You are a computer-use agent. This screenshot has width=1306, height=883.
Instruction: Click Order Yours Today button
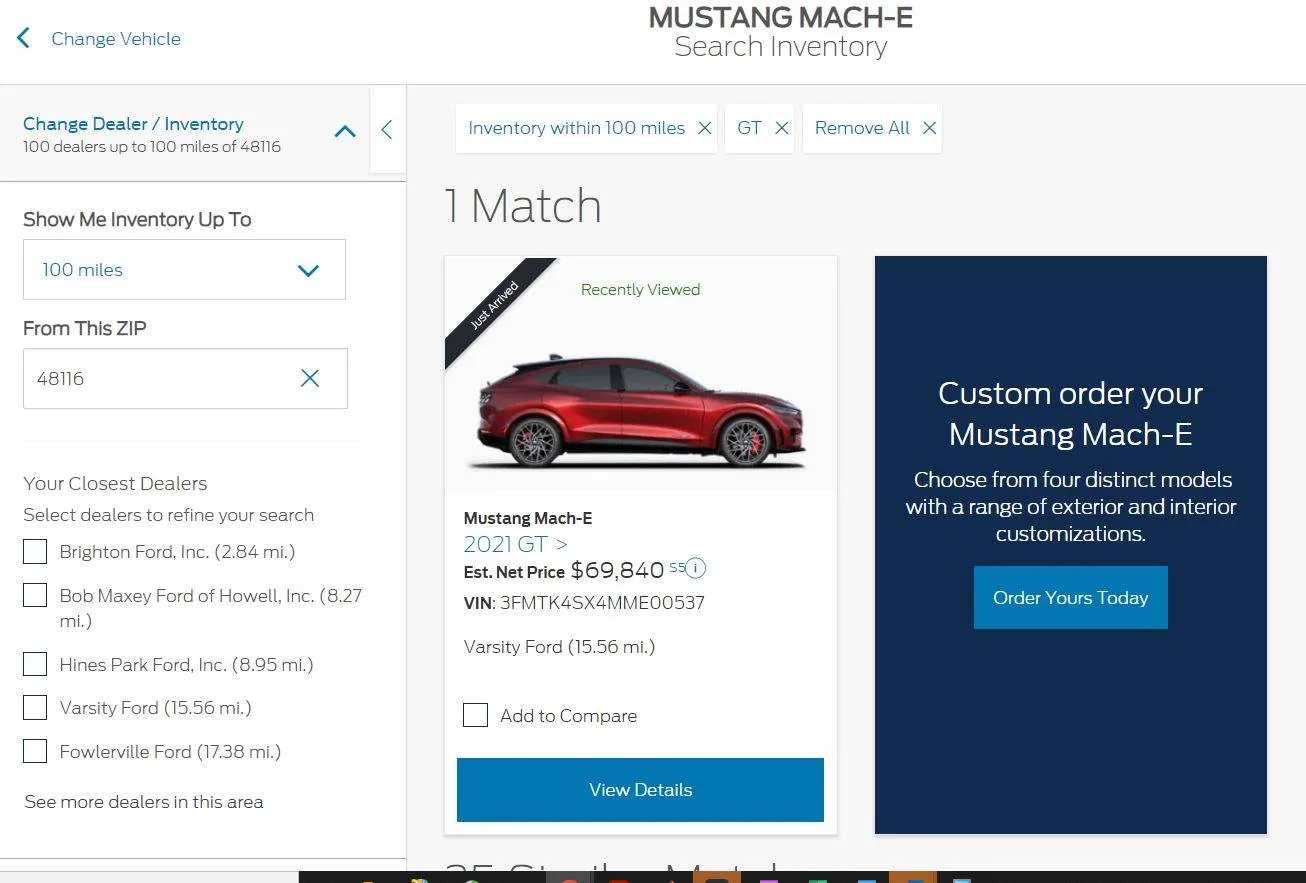click(x=1070, y=598)
